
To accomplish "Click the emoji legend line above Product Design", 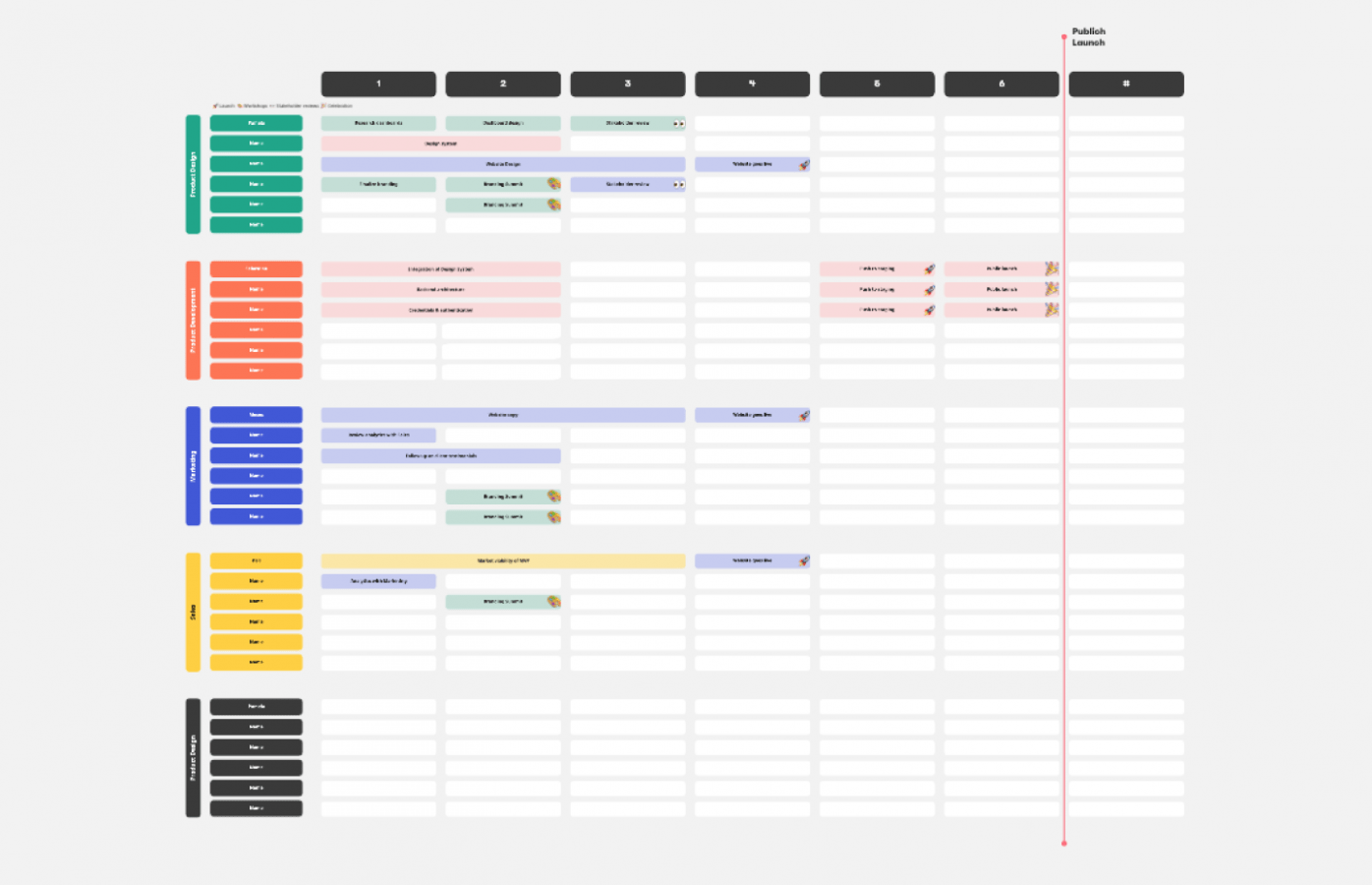I will [282, 105].
